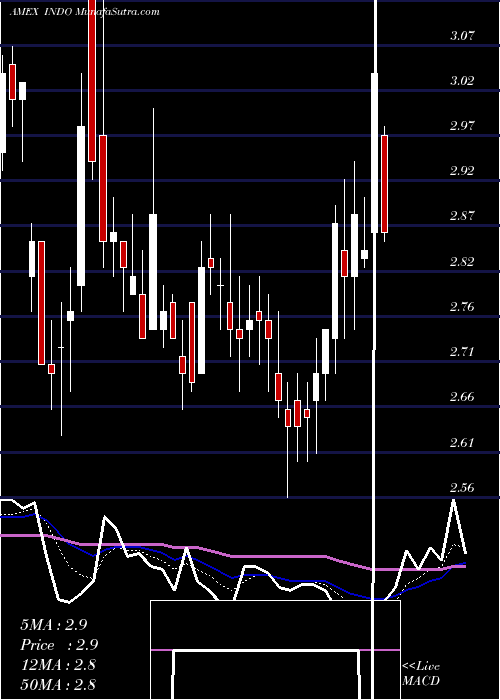The height and width of the screenshot is (700, 500).
Task: Click the 2.97 price axis label
Action: pyautogui.click(x=462, y=125)
